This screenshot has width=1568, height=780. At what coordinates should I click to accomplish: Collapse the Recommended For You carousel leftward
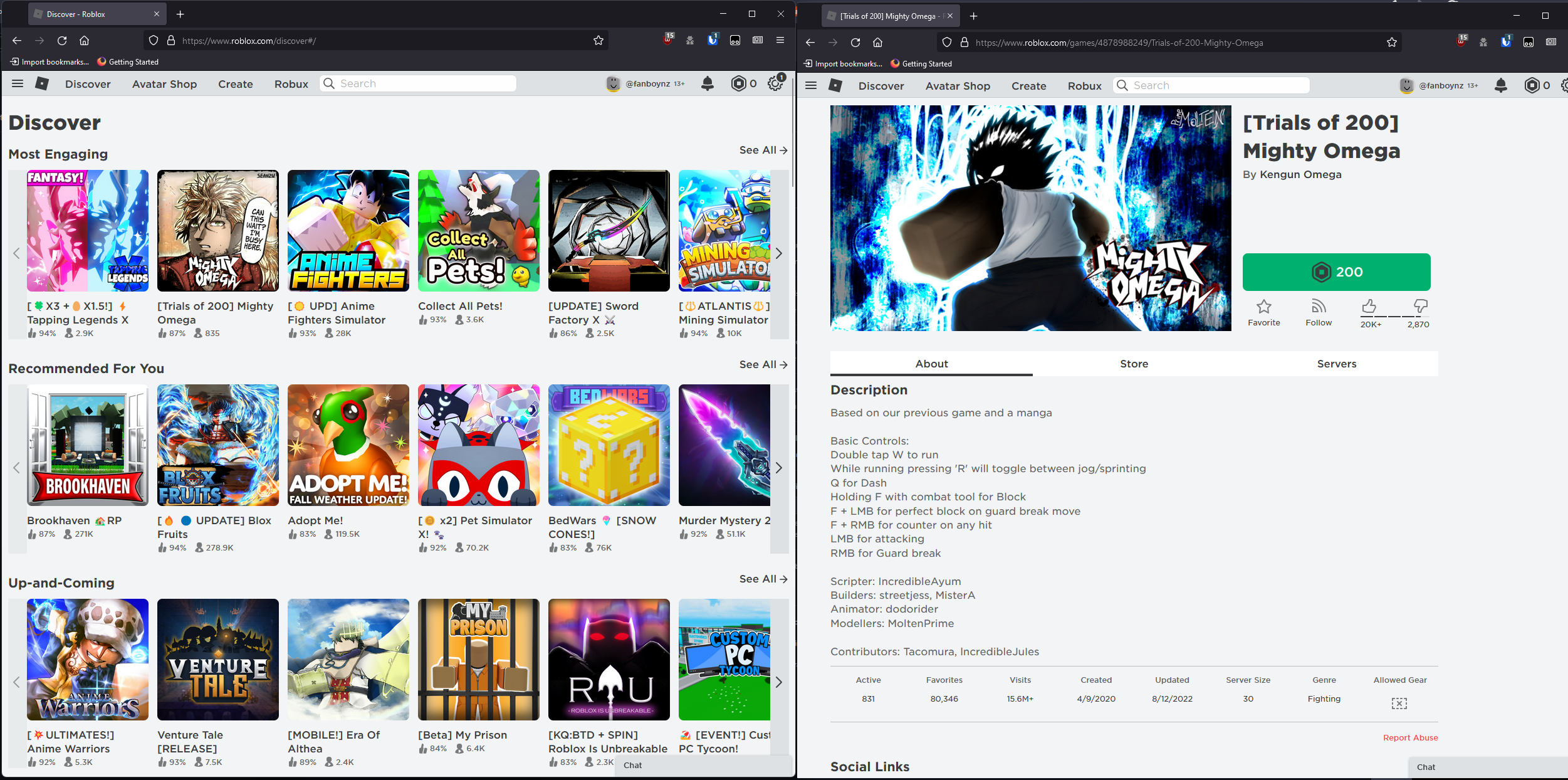16,467
